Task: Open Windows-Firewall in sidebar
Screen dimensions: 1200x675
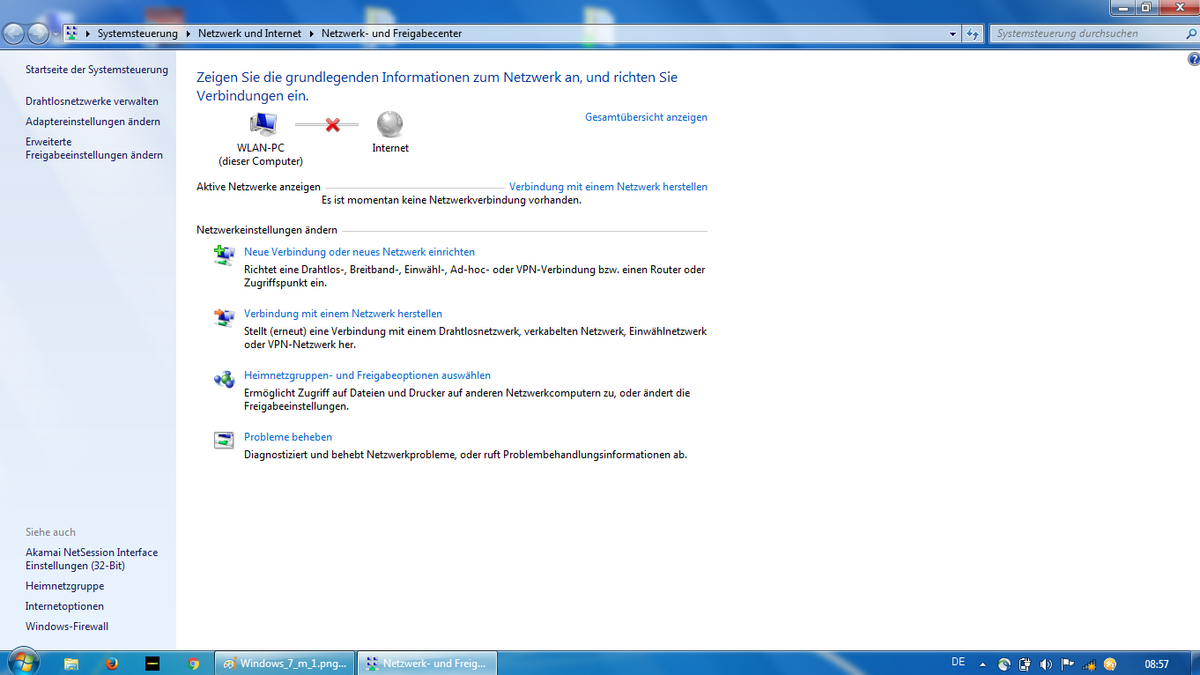Action: (x=66, y=626)
